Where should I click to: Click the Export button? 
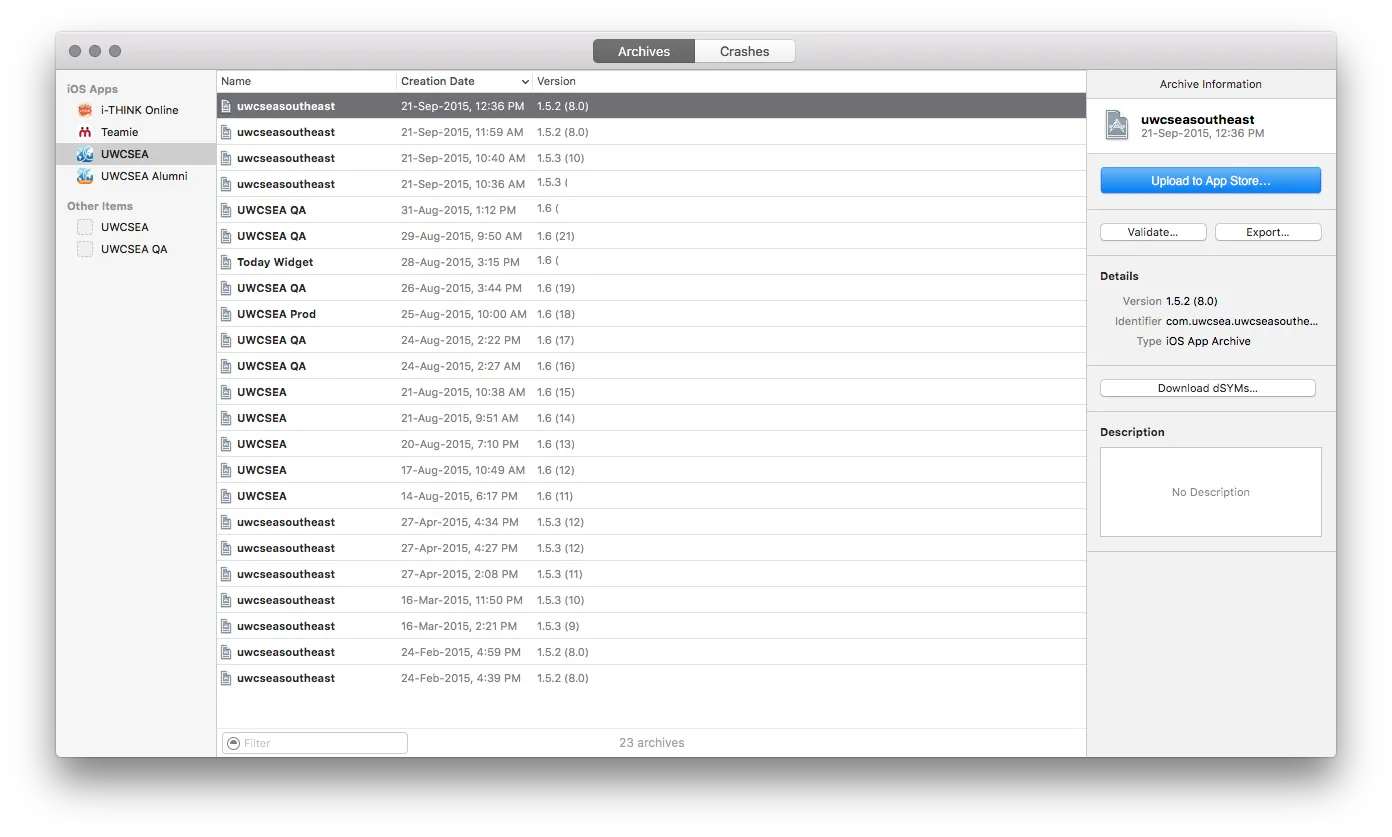coord(1268,232)
